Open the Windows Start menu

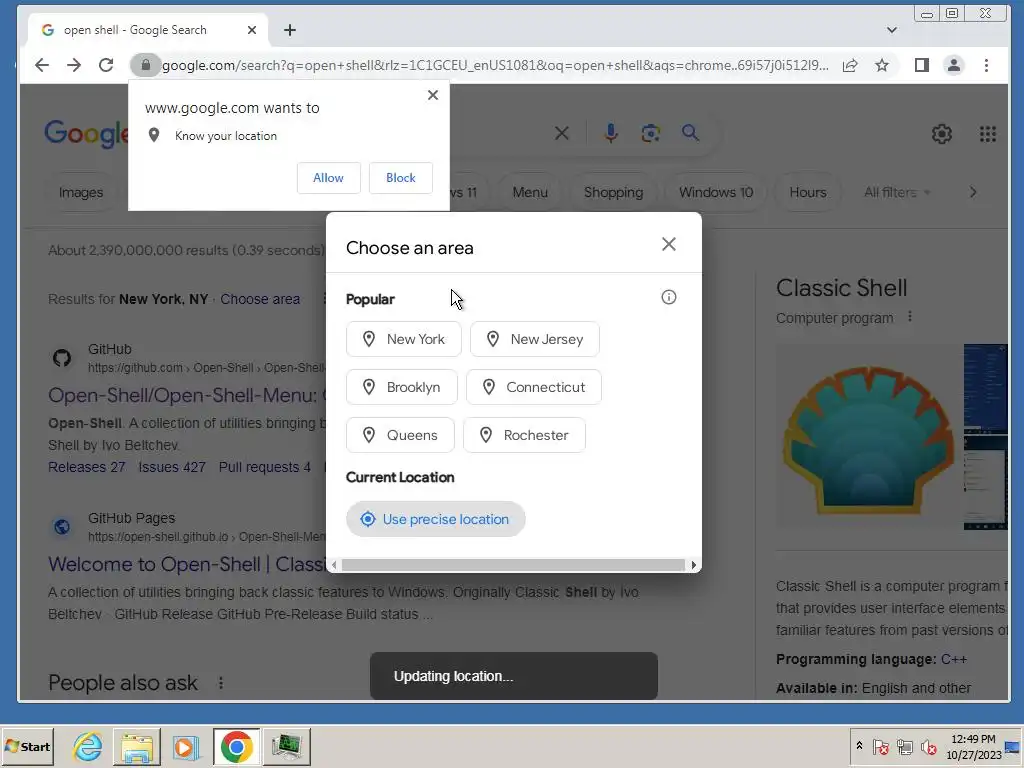point(27,746)
